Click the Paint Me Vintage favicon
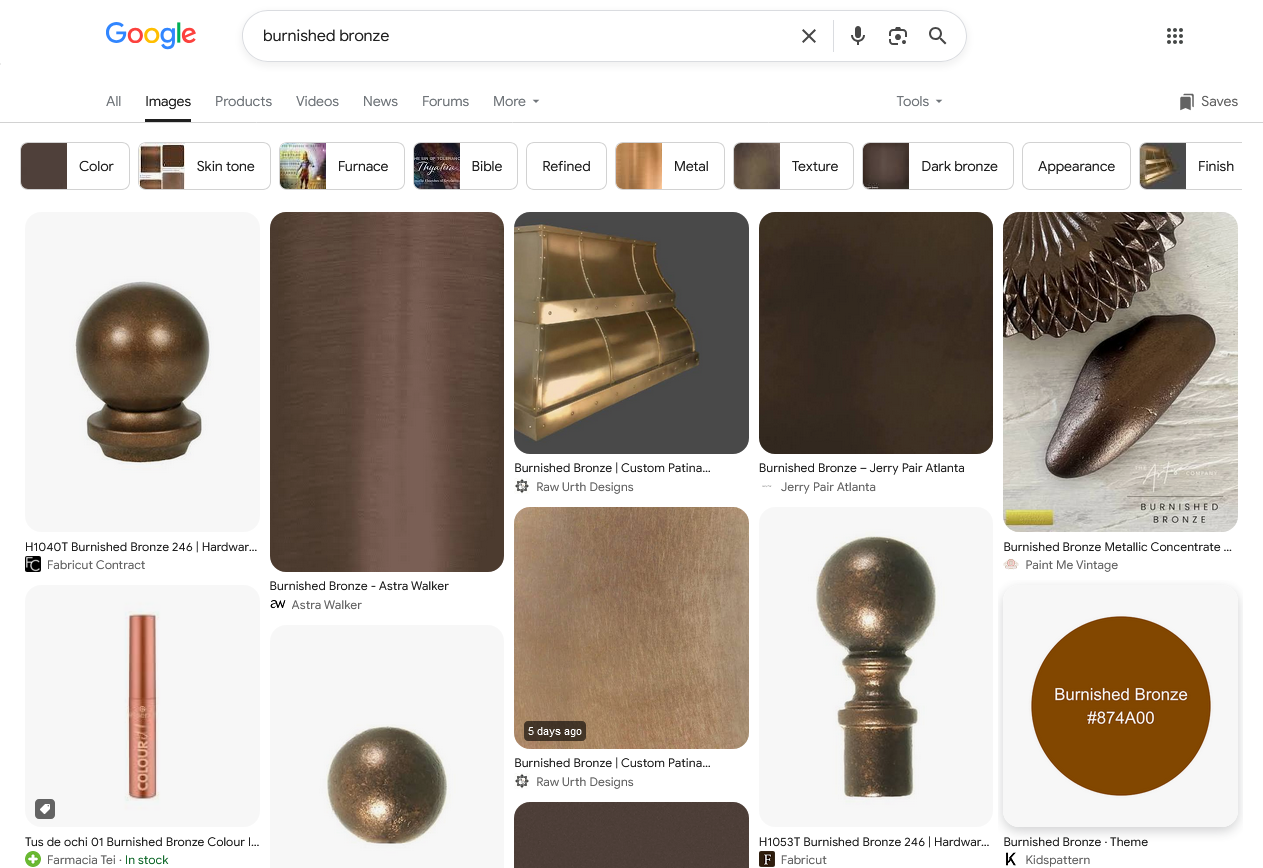The height and width of the screenshot is (868, 1263). (1011, 564)
